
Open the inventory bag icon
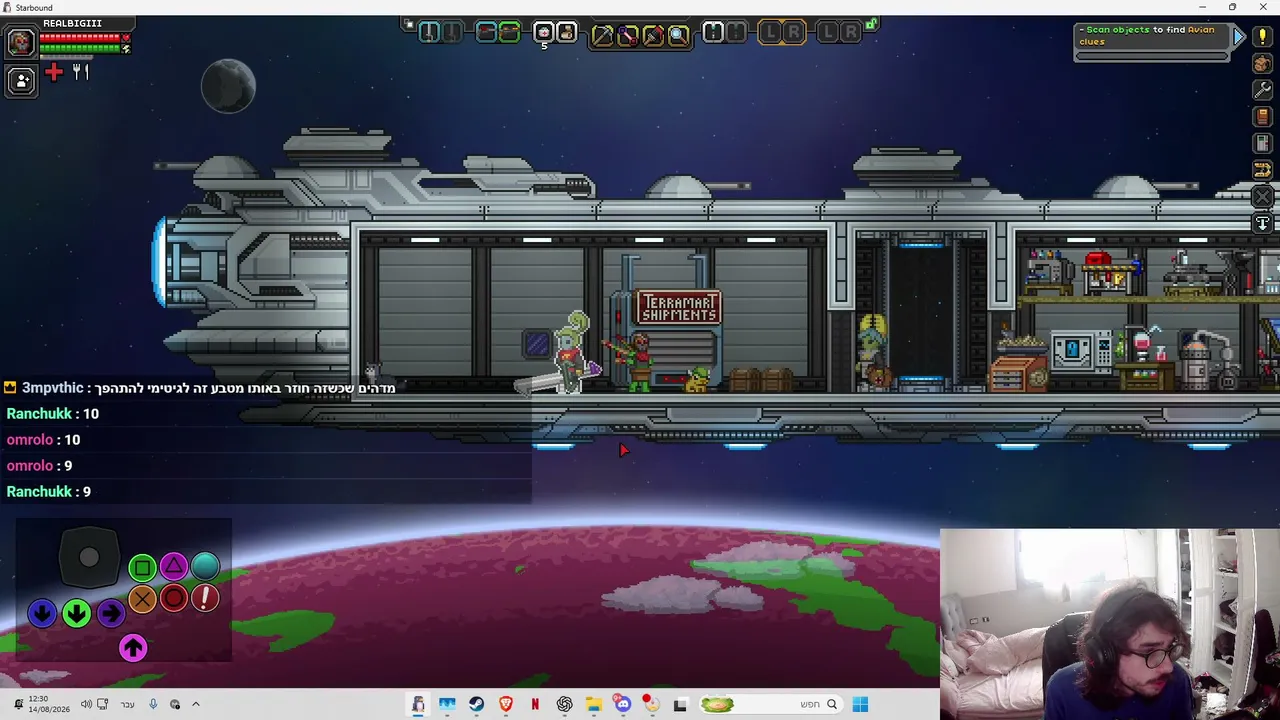coord(1262,64)
